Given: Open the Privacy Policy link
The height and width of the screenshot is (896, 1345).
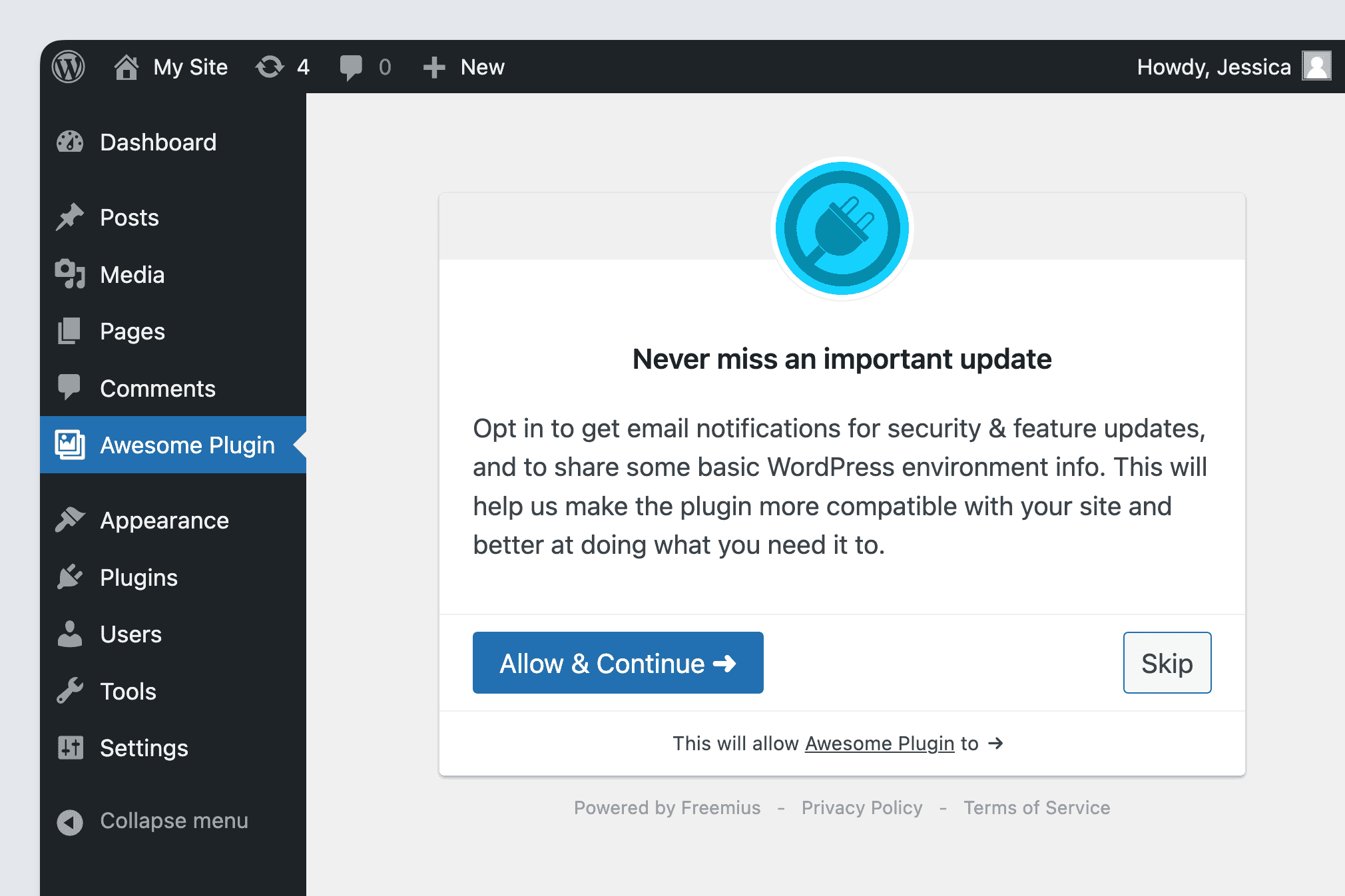Looking at the screenshot, I should tap(862, 808).
